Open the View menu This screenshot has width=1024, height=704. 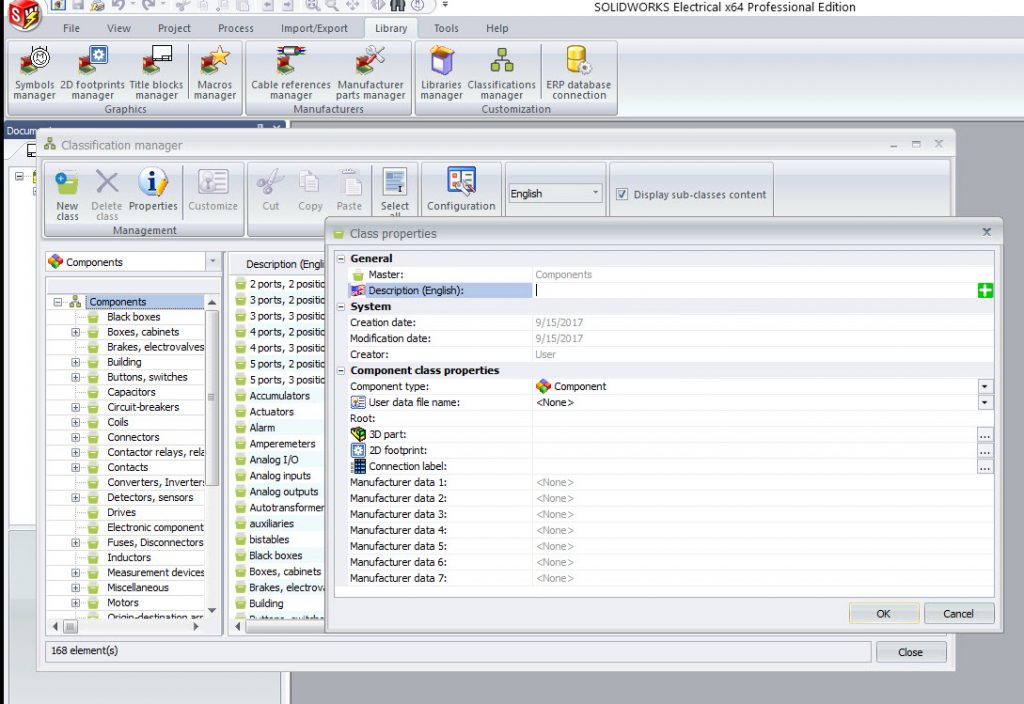(x=119, y=29)
